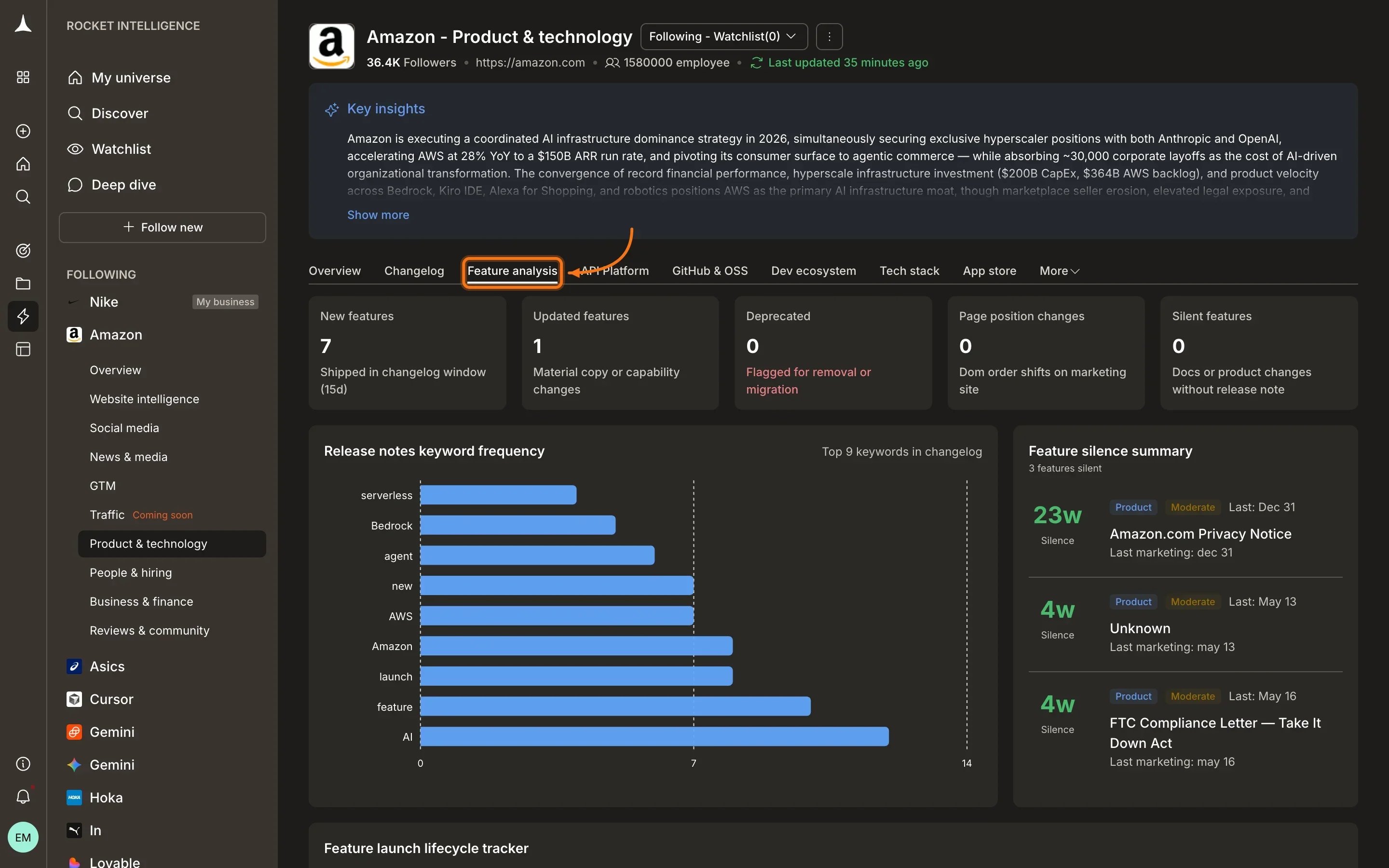1389x868 pixels.
Task: Click the refresh icon beside Last updated
Action: pos(757,63)
